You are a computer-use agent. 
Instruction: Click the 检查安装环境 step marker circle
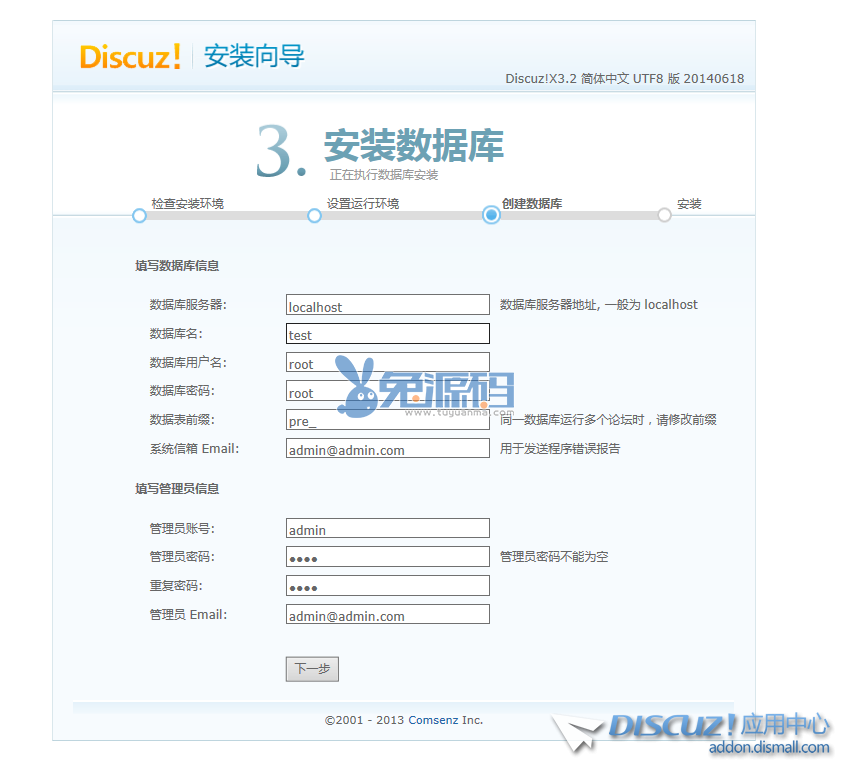[139, 216]
